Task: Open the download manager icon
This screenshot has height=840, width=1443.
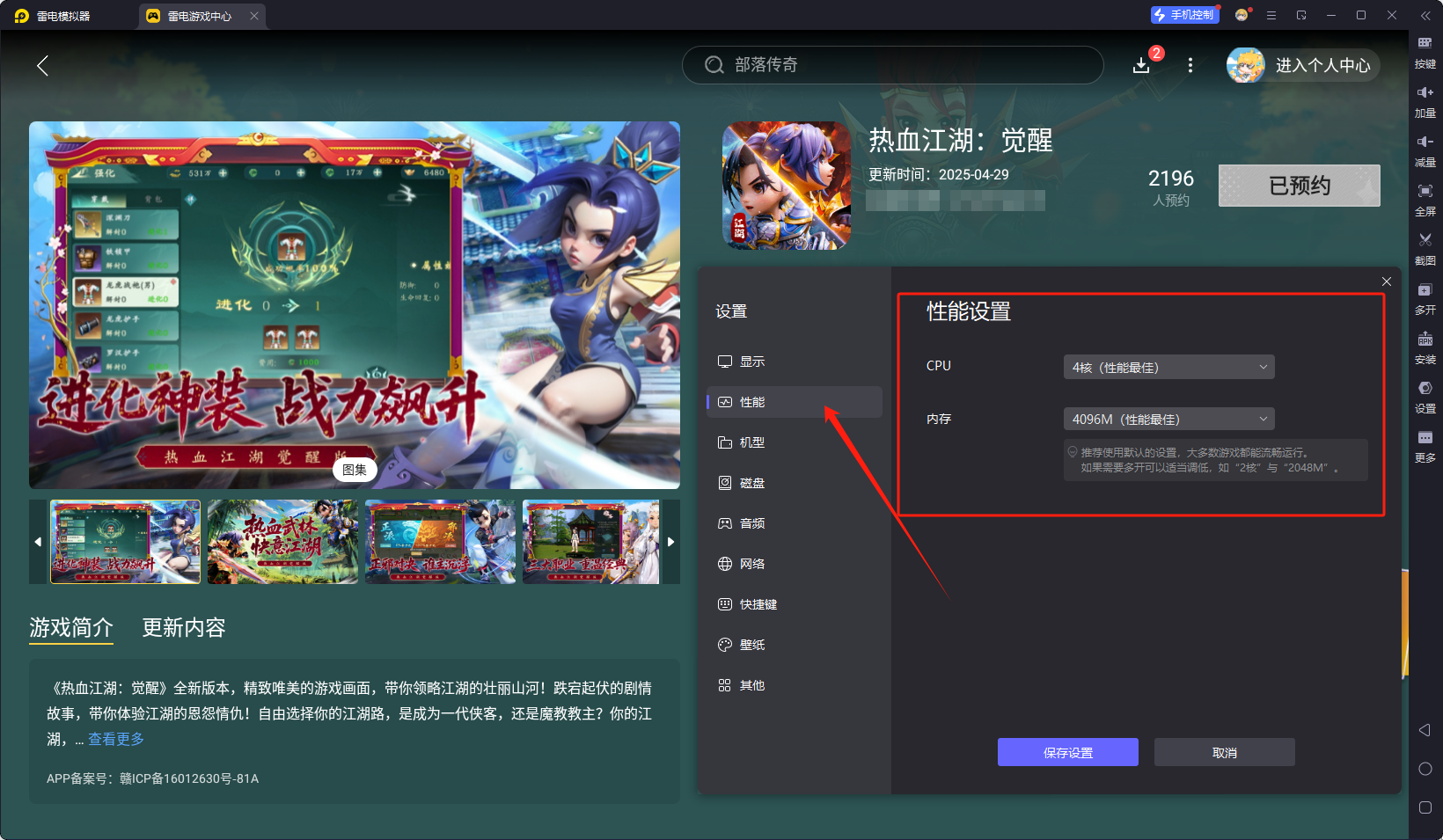Action: click(1141, 65)
